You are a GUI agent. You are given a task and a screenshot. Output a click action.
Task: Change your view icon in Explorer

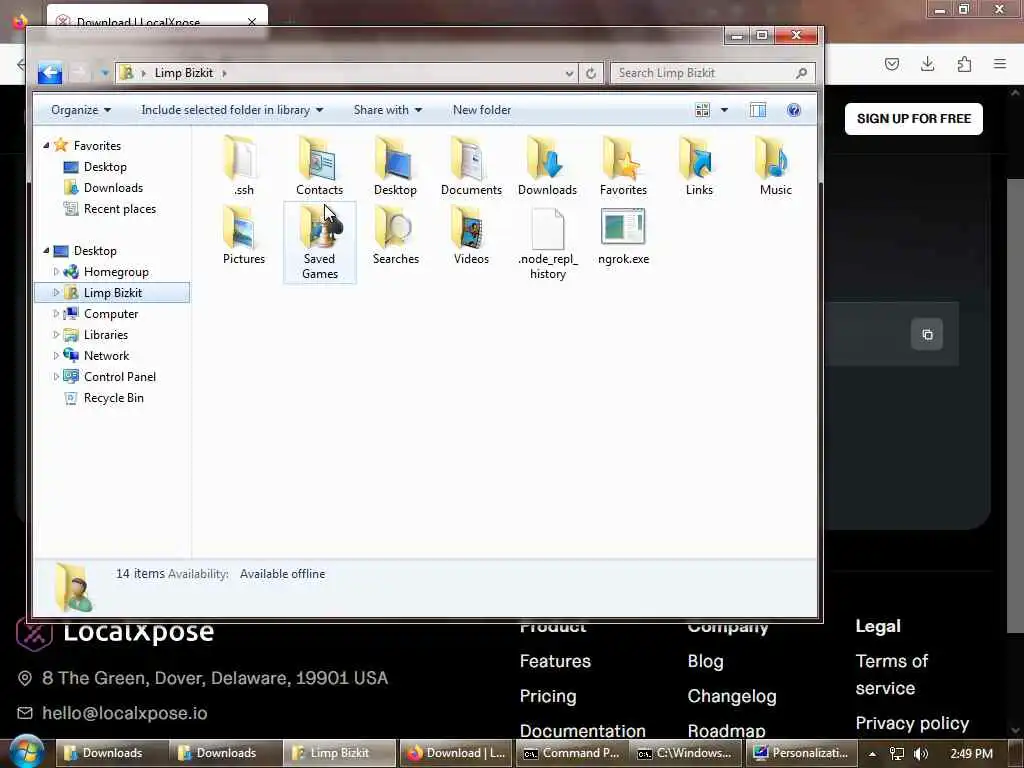[703, 110]
